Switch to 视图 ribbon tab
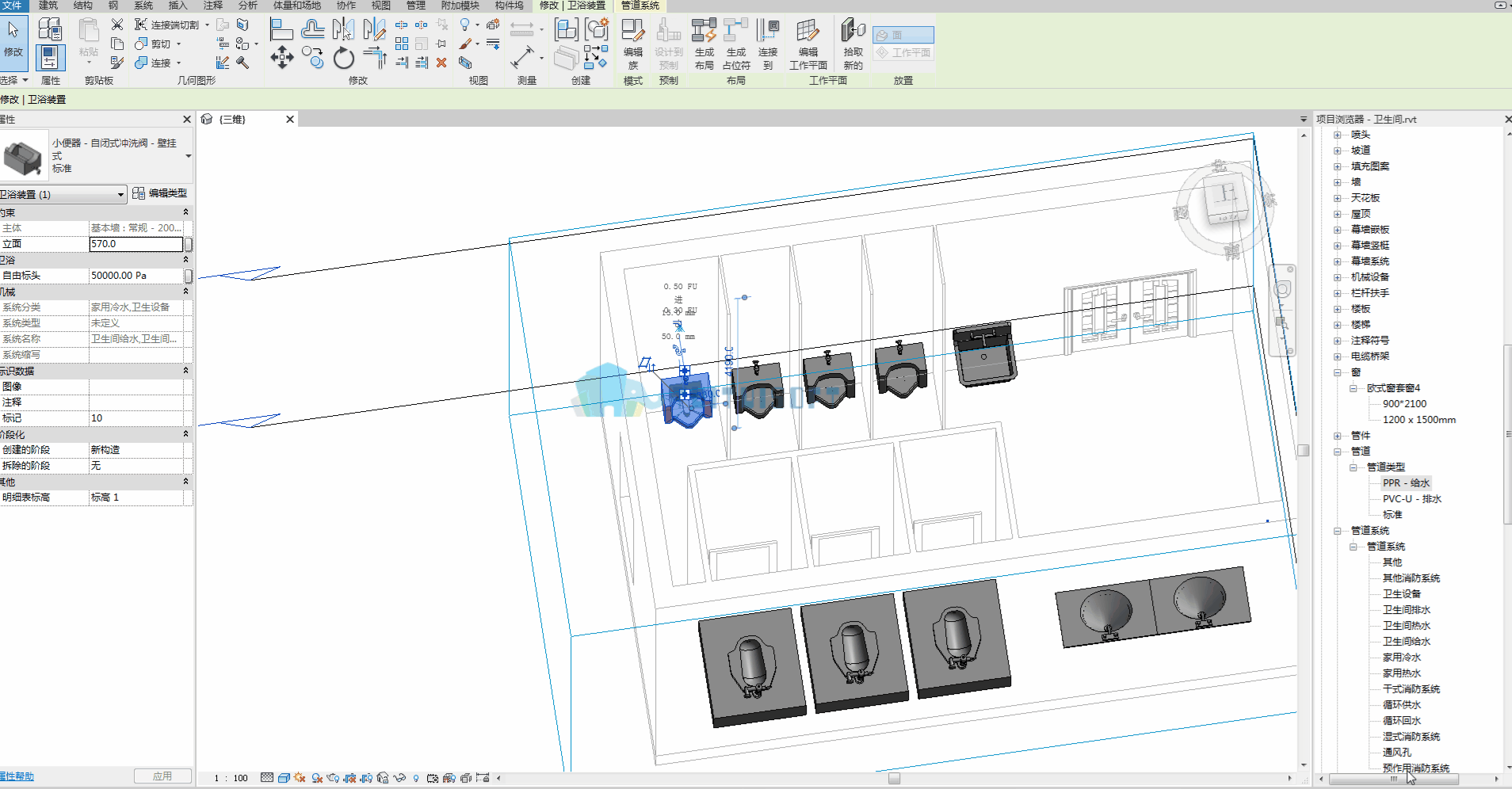The width and height of the screenshot is (1512, 789). [380, 6]
